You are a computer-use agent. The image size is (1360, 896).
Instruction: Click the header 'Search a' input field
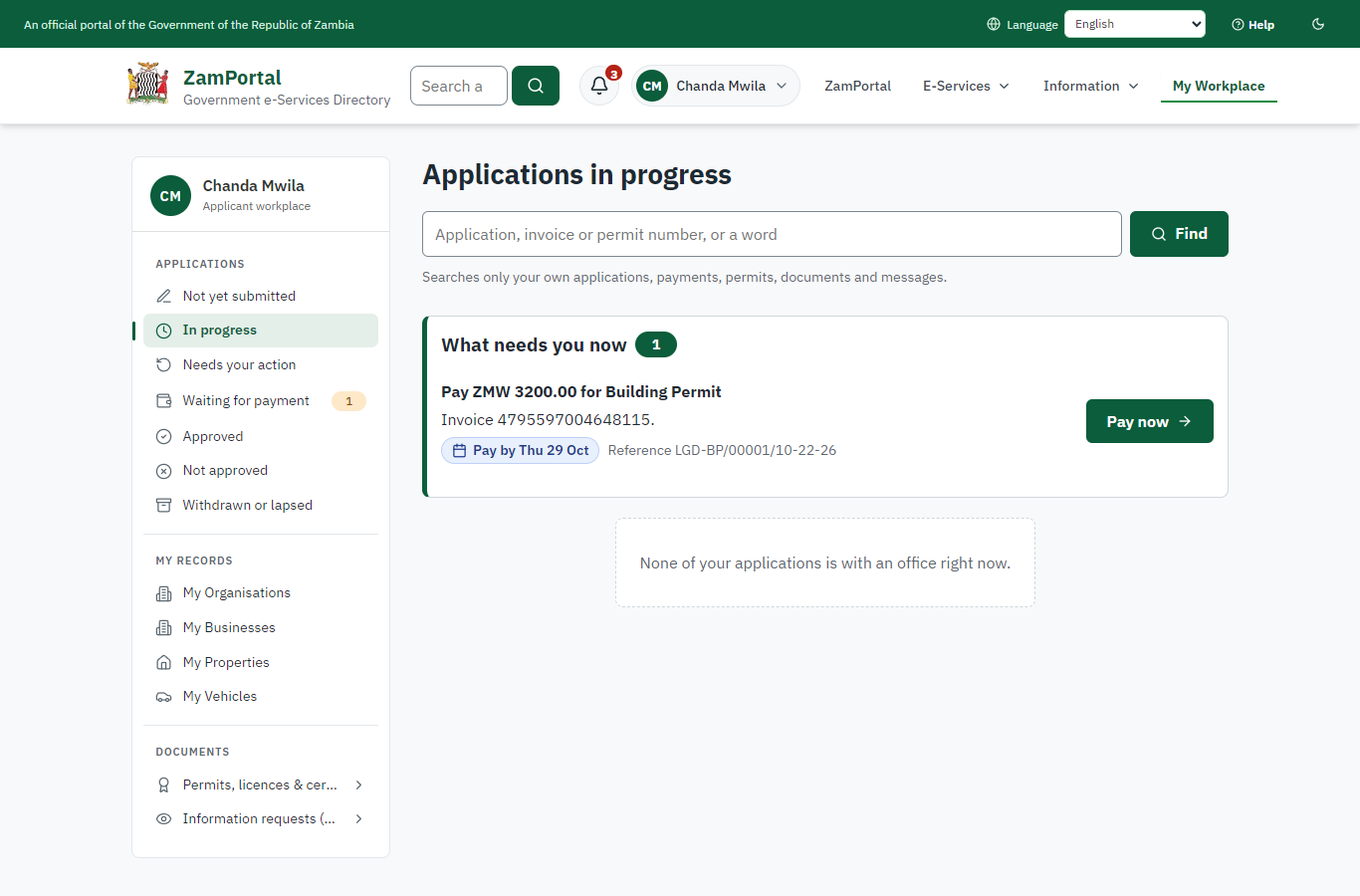[459, 86]
